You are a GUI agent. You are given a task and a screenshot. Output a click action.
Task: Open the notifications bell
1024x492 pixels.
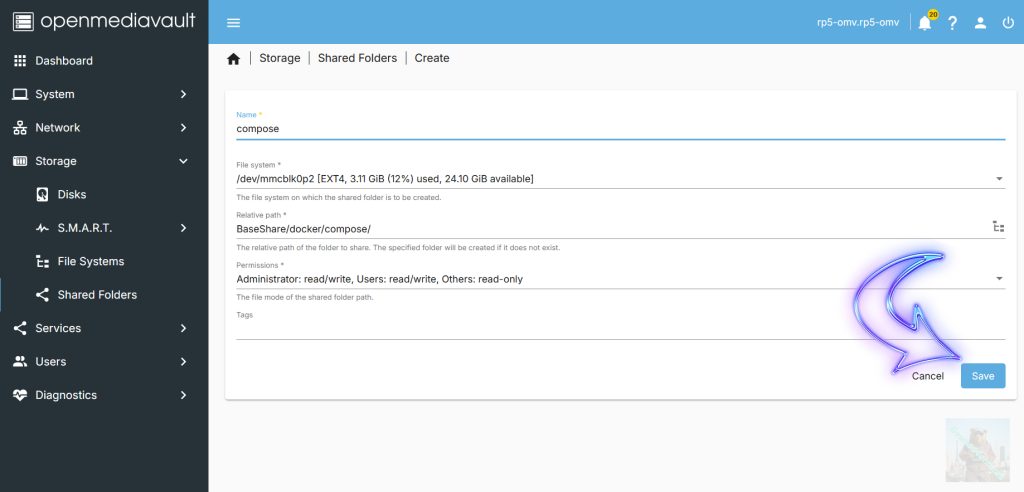pyautogui.click(x=924, y=23)
